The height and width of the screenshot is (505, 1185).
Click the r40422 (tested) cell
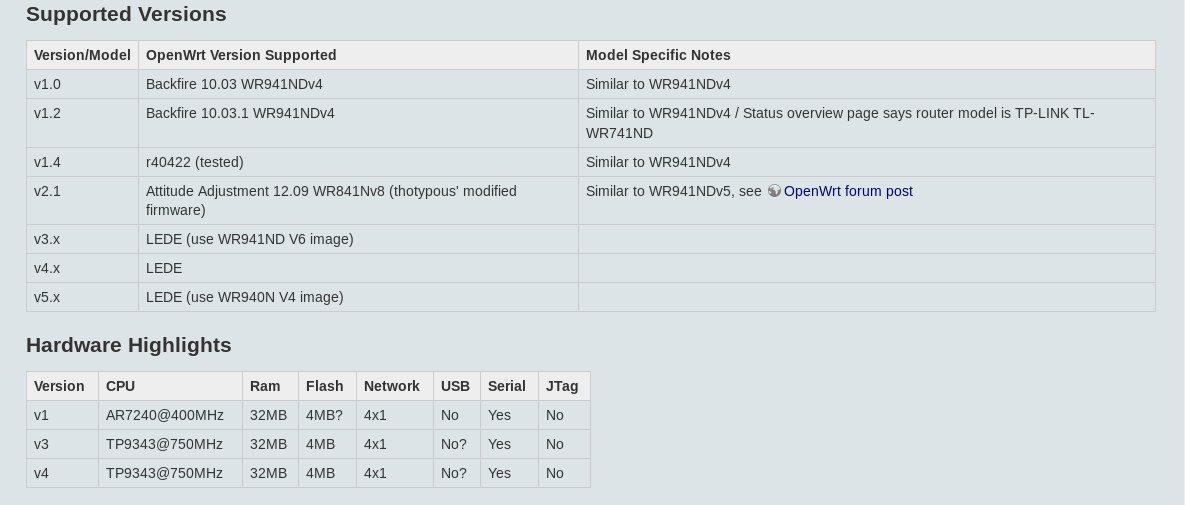point(358,162)
